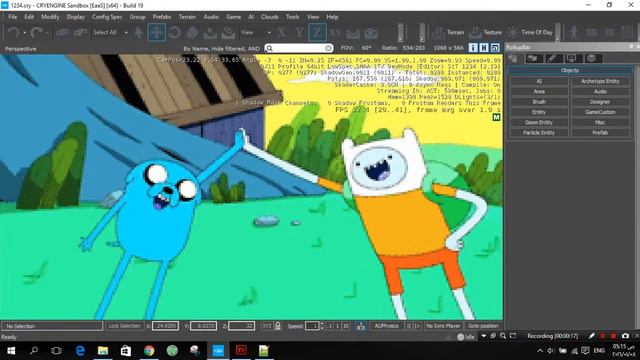
Task: Click the Undo arrow icon
Action: pos(13,32)
